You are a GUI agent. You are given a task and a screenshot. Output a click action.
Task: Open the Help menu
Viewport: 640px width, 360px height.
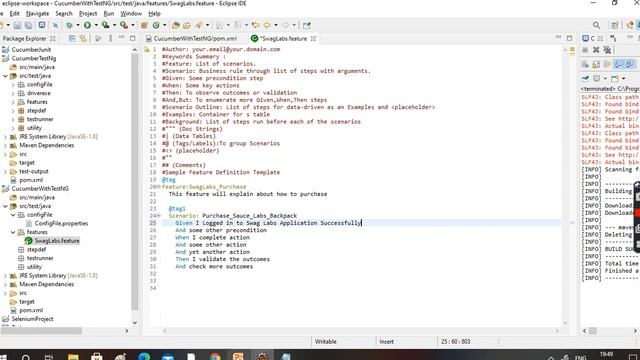tap(154, 13)
